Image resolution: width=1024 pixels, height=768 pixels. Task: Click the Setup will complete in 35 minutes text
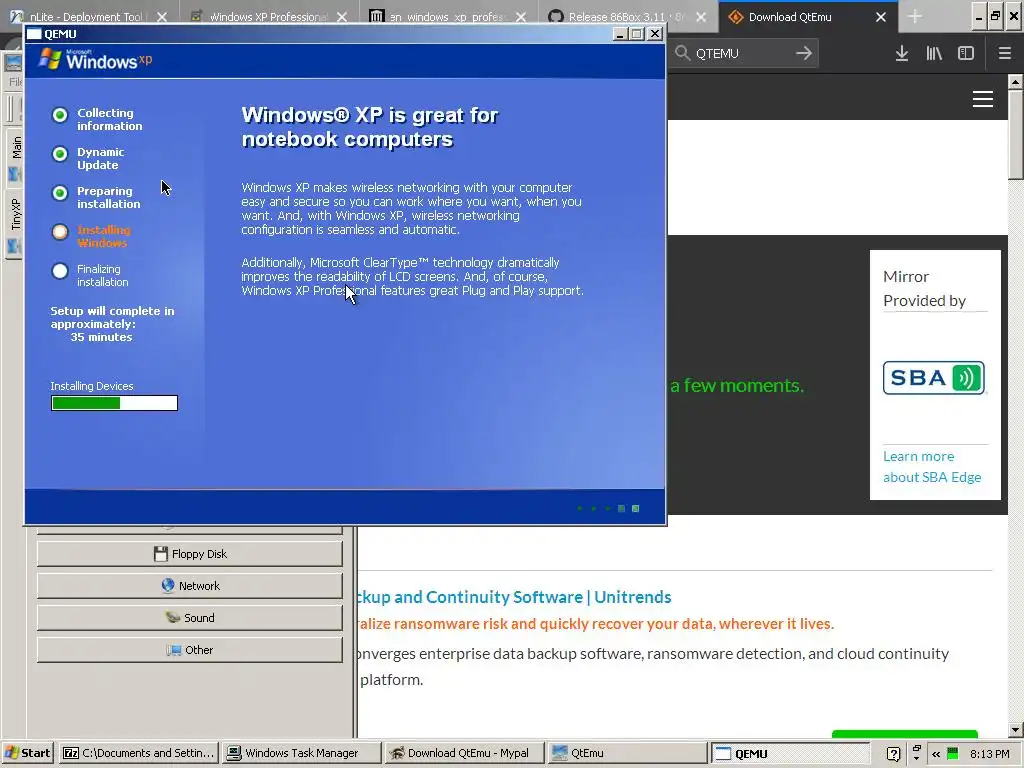pyautogui.click(x=112, y=324)
